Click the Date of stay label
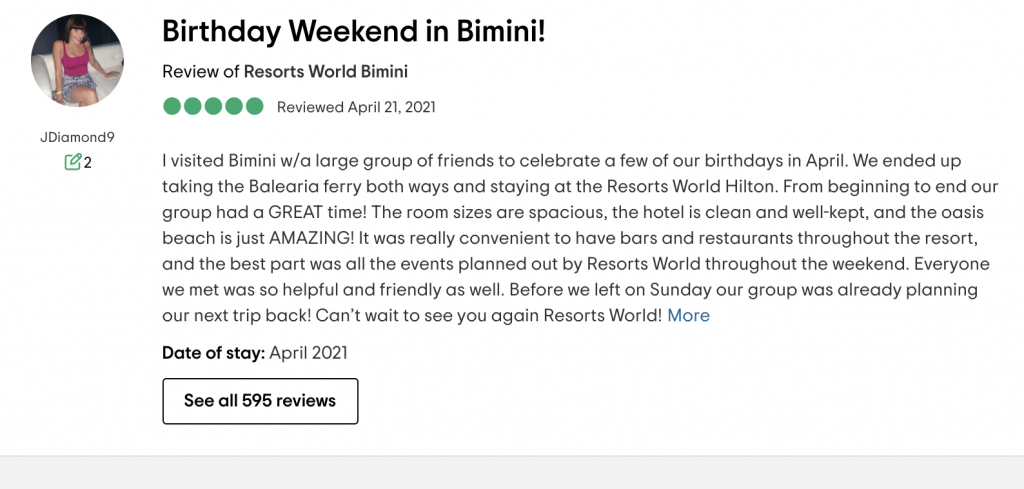This screenshot has width=1024, height=489. coord(213,353)
